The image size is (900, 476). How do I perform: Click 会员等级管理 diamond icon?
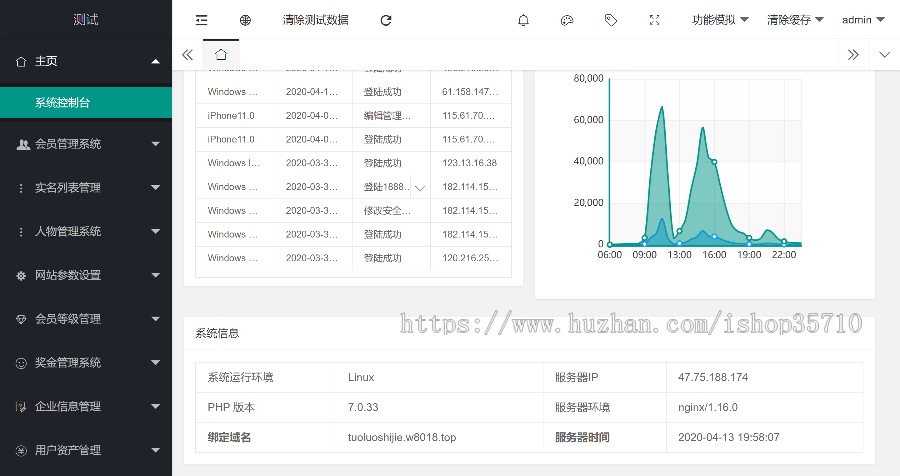21,319
